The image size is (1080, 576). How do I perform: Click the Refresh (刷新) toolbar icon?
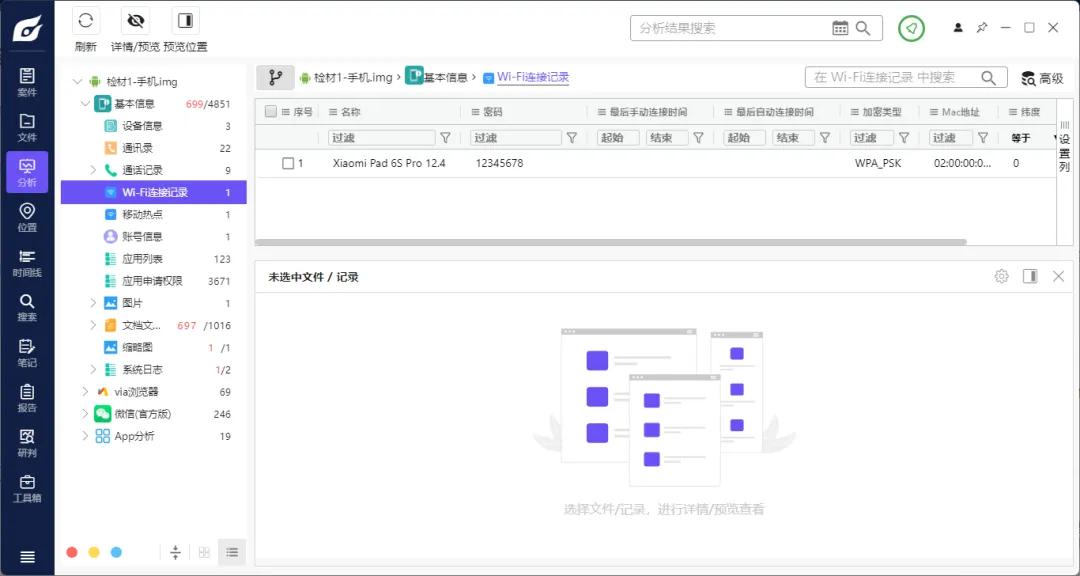coord(86,21)
